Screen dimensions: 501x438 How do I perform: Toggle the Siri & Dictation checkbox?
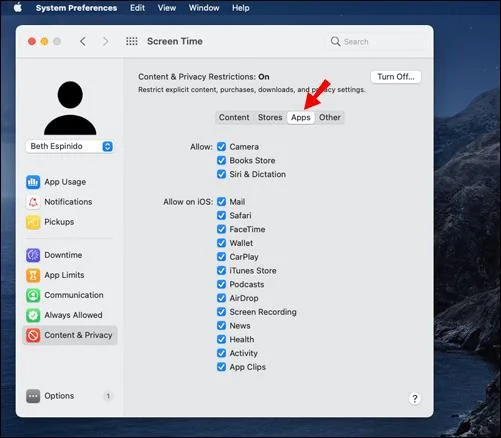221,174
